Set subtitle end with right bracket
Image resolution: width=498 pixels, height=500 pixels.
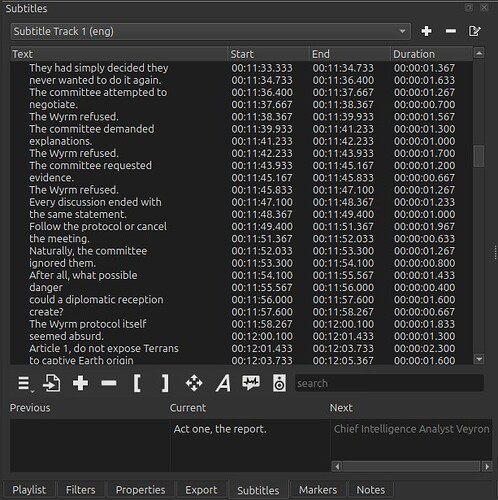165,383
